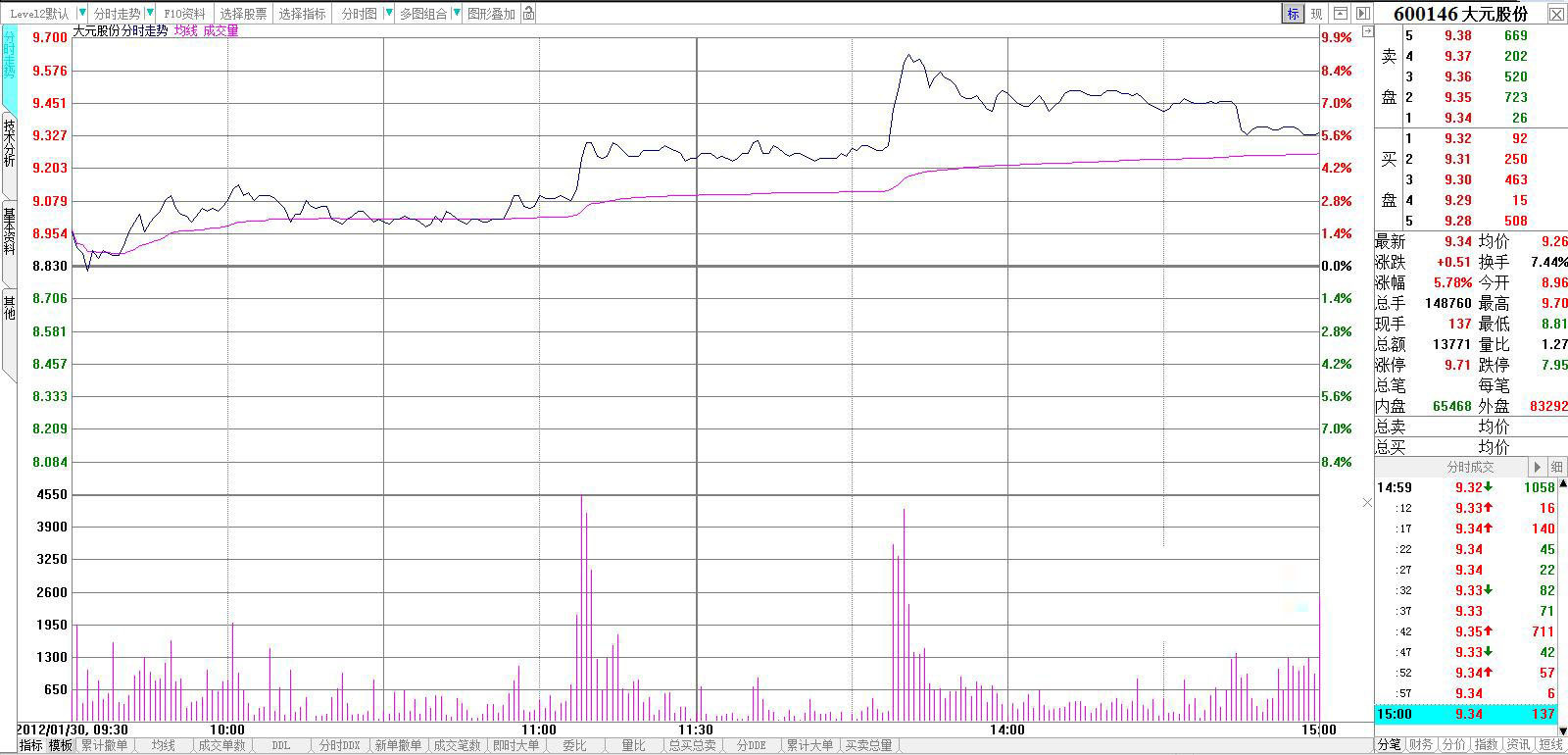Open the 买卖总量 indicator tab
This screenshot has width=1568, height=755.
coord(869,745)
